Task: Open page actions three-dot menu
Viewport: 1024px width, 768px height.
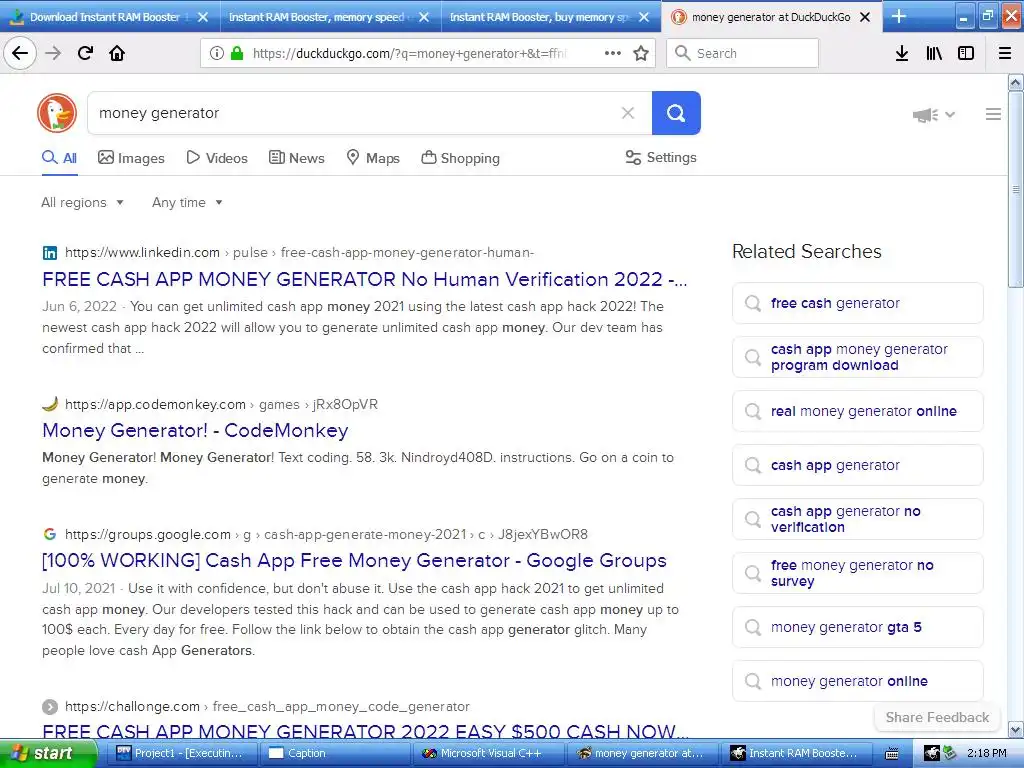Action: point(613,53)
